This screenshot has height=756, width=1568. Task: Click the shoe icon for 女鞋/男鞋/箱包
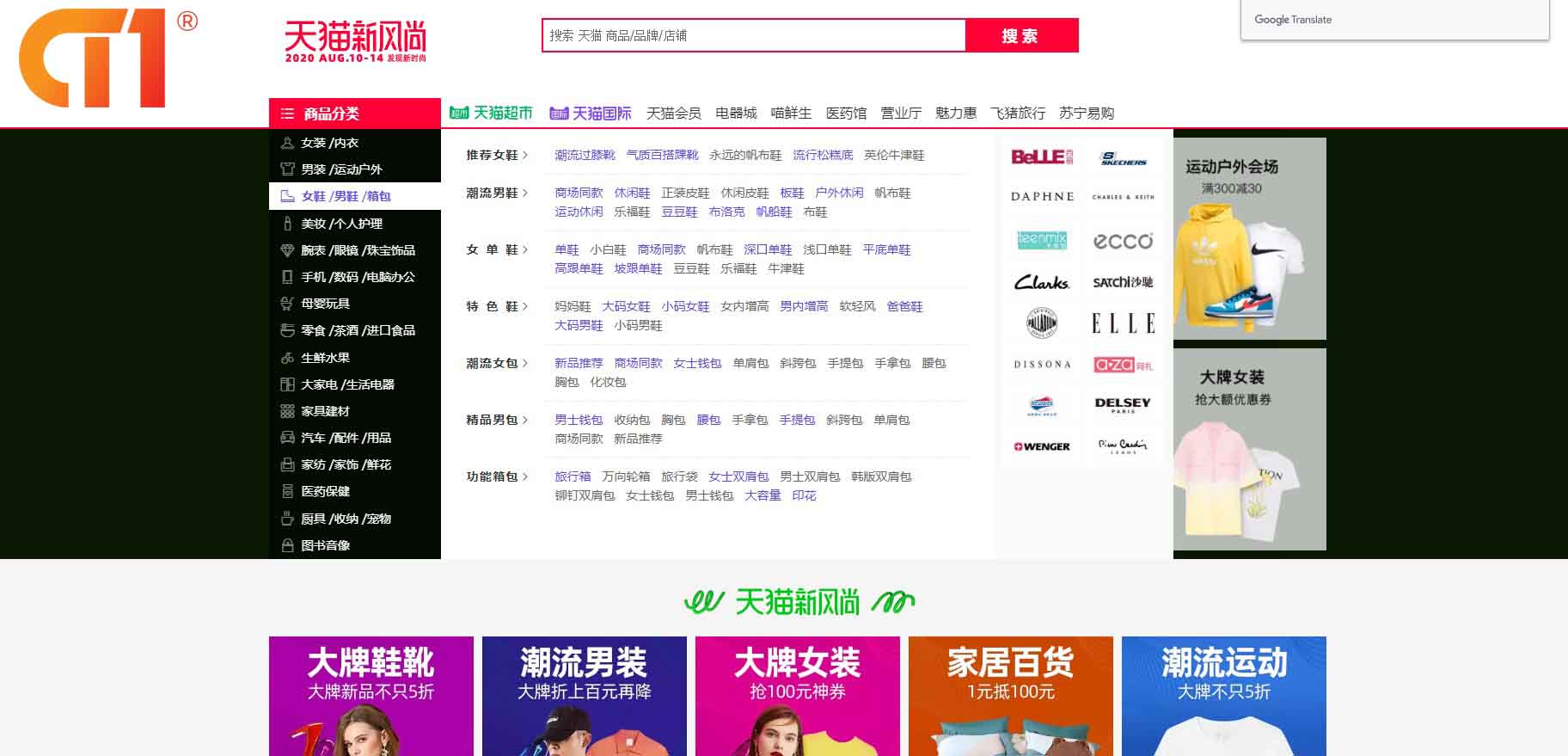click(287, 196)
